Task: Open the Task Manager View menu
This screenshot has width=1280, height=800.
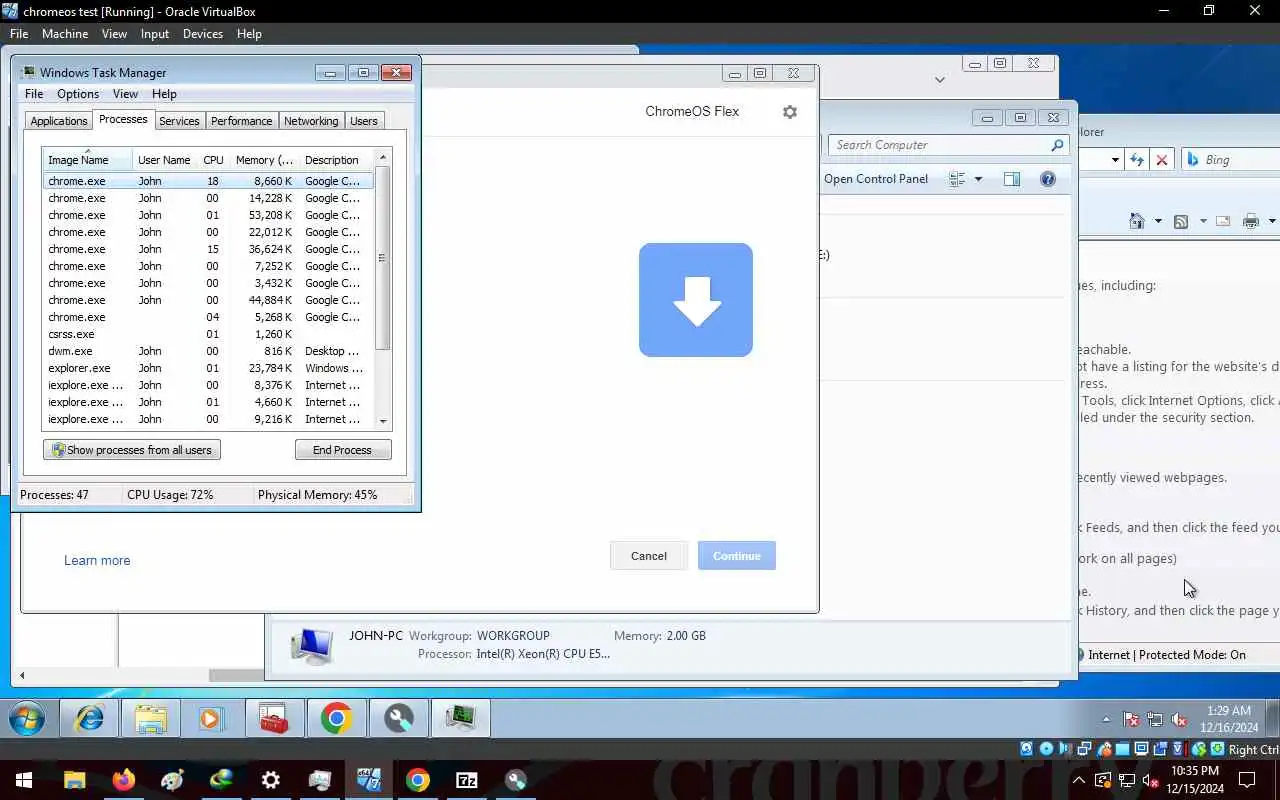Action: click(125, 94)
